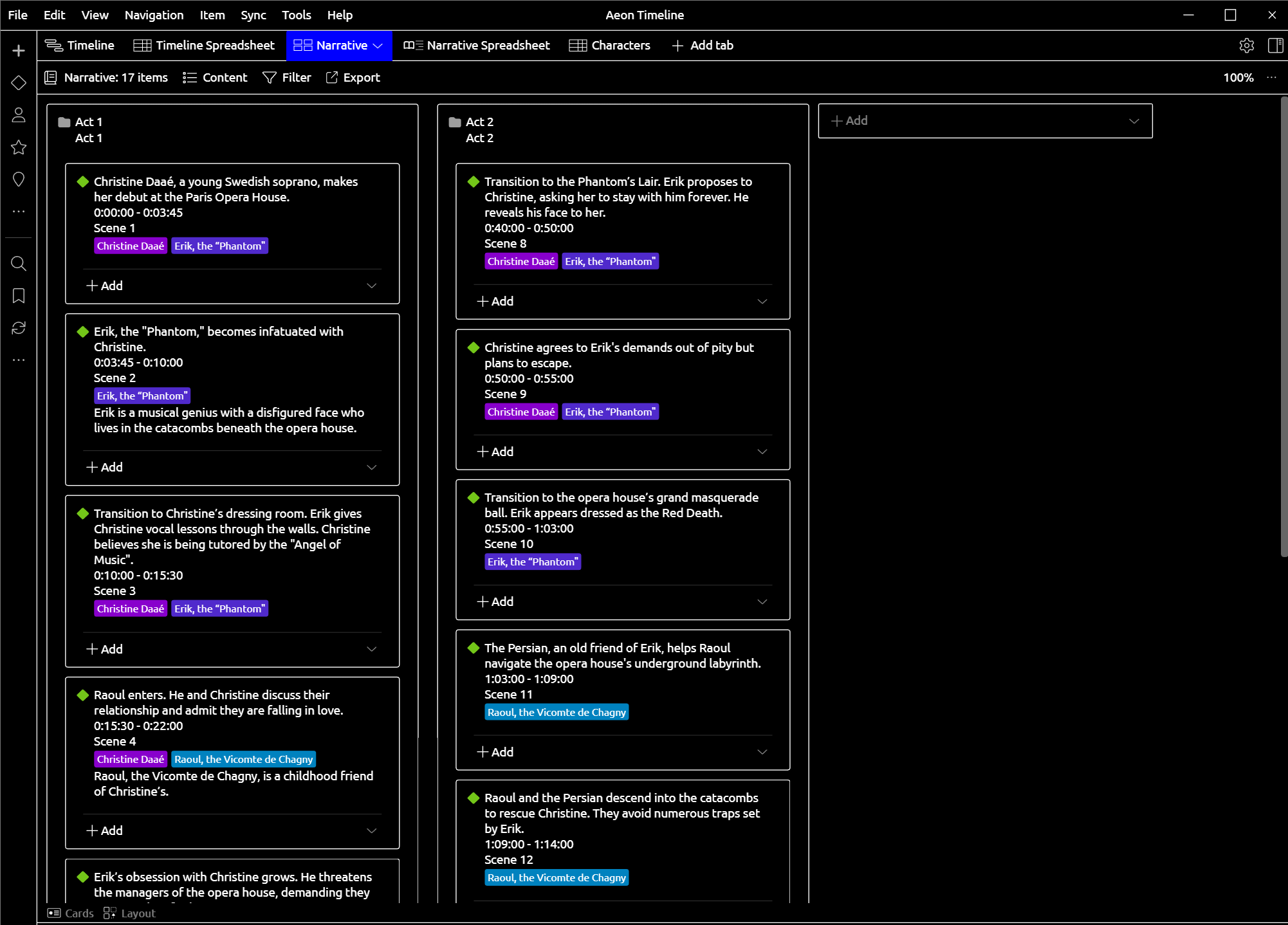
Task: Open the diamond events icon in sidebar
Action: (x=19, y=83)
